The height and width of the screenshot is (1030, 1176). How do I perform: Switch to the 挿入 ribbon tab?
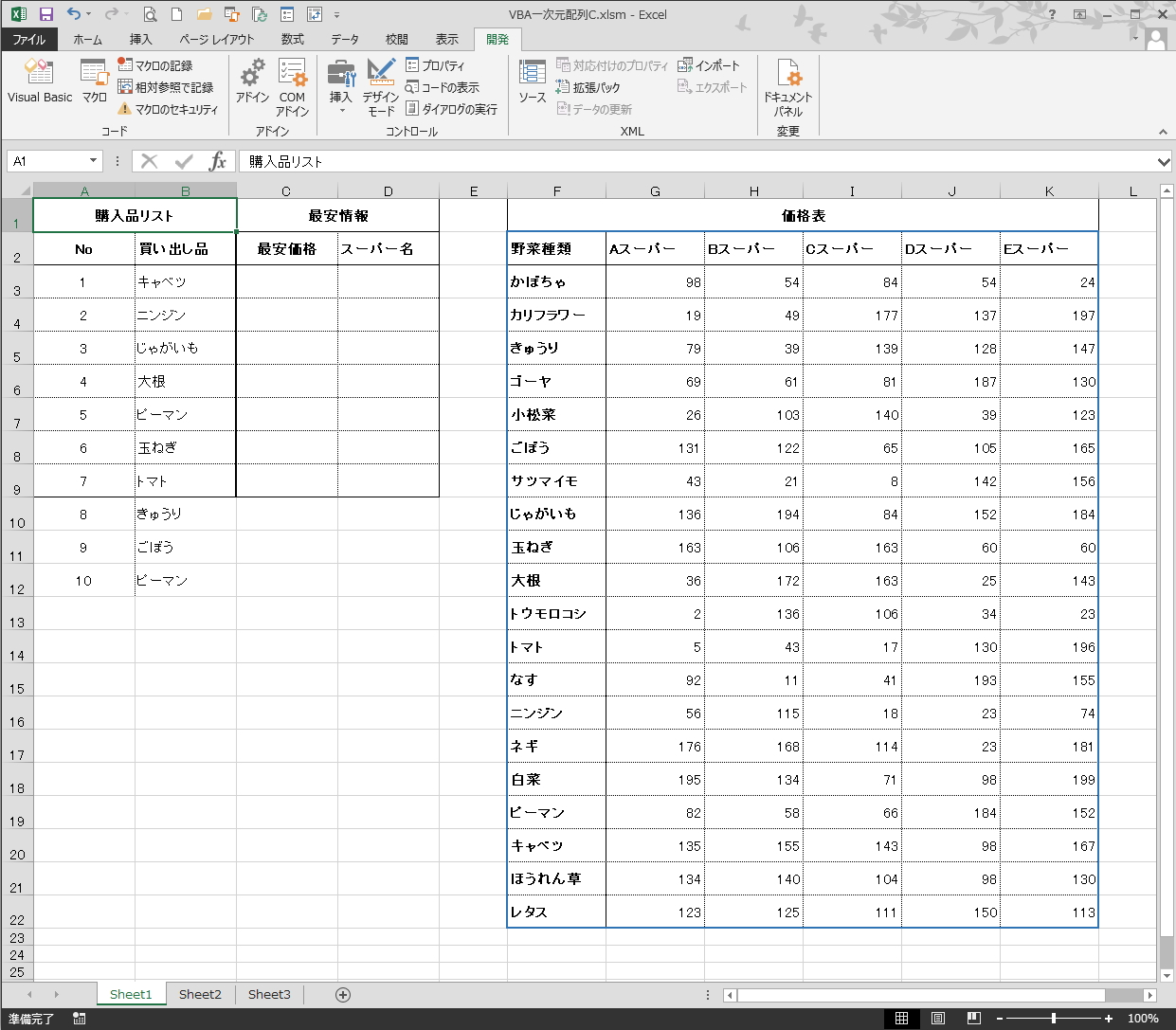pos(140,39)
